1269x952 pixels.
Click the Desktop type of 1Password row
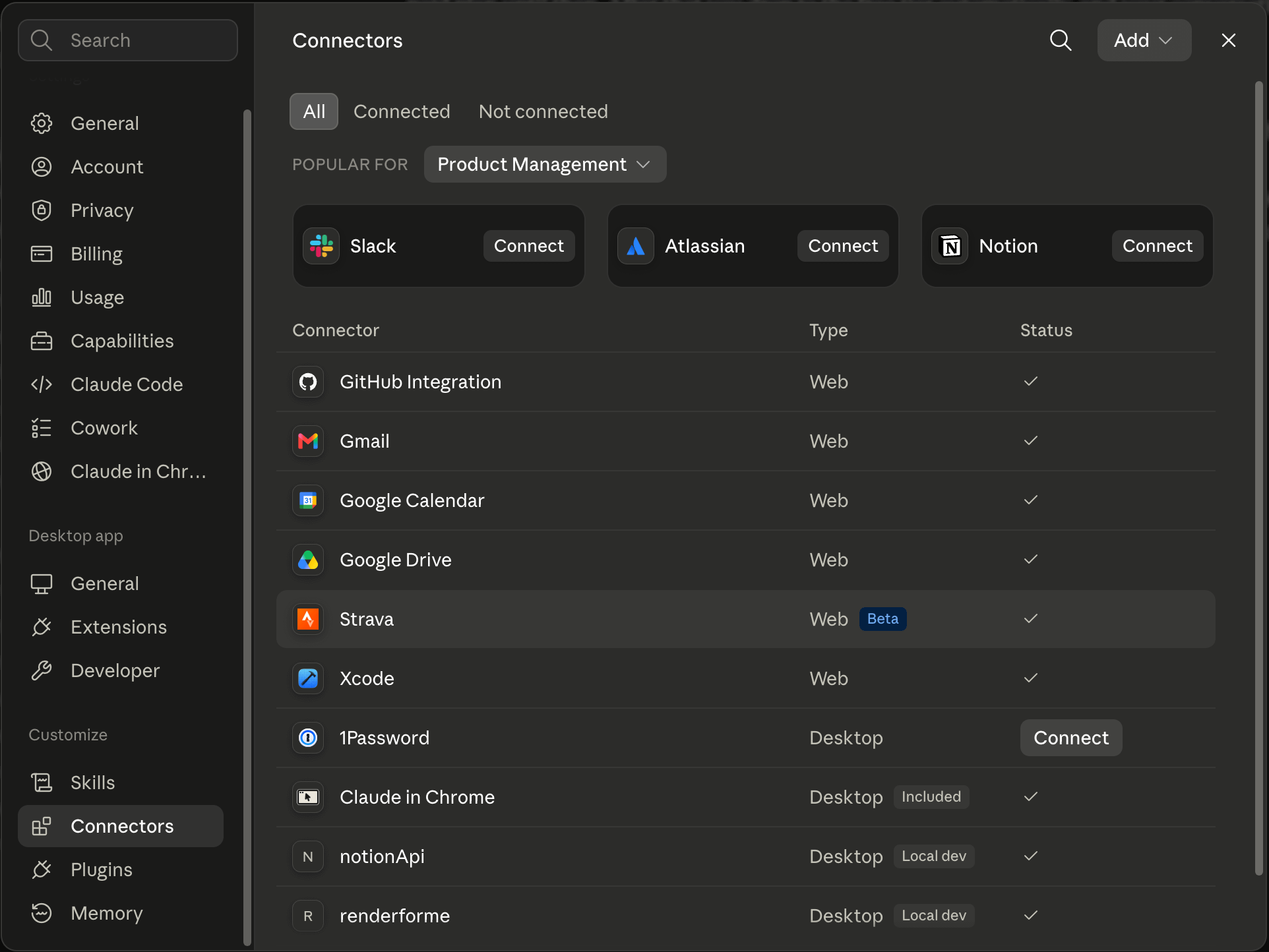point(846,738)
